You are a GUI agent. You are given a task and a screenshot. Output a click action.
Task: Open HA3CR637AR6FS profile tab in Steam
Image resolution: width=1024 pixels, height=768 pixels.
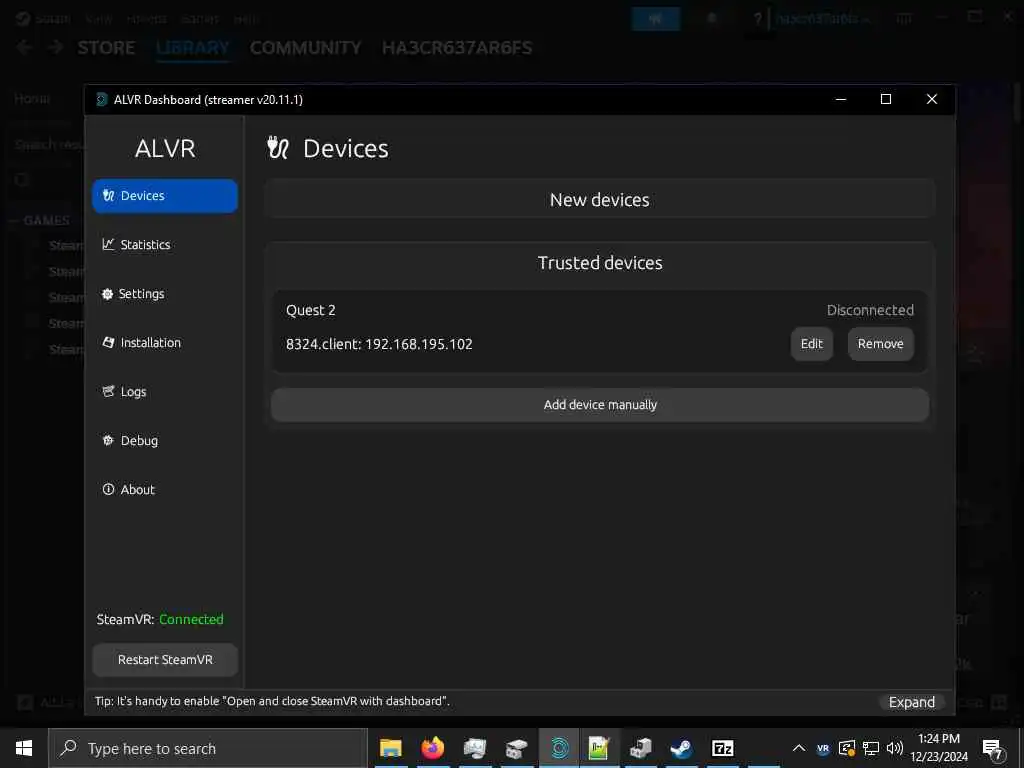[x=456, y=48]
